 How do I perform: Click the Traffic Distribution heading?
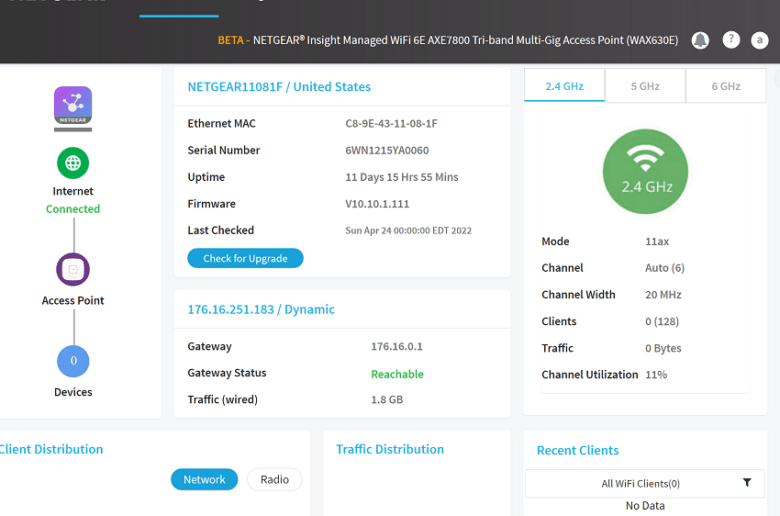tap(390, 449)
